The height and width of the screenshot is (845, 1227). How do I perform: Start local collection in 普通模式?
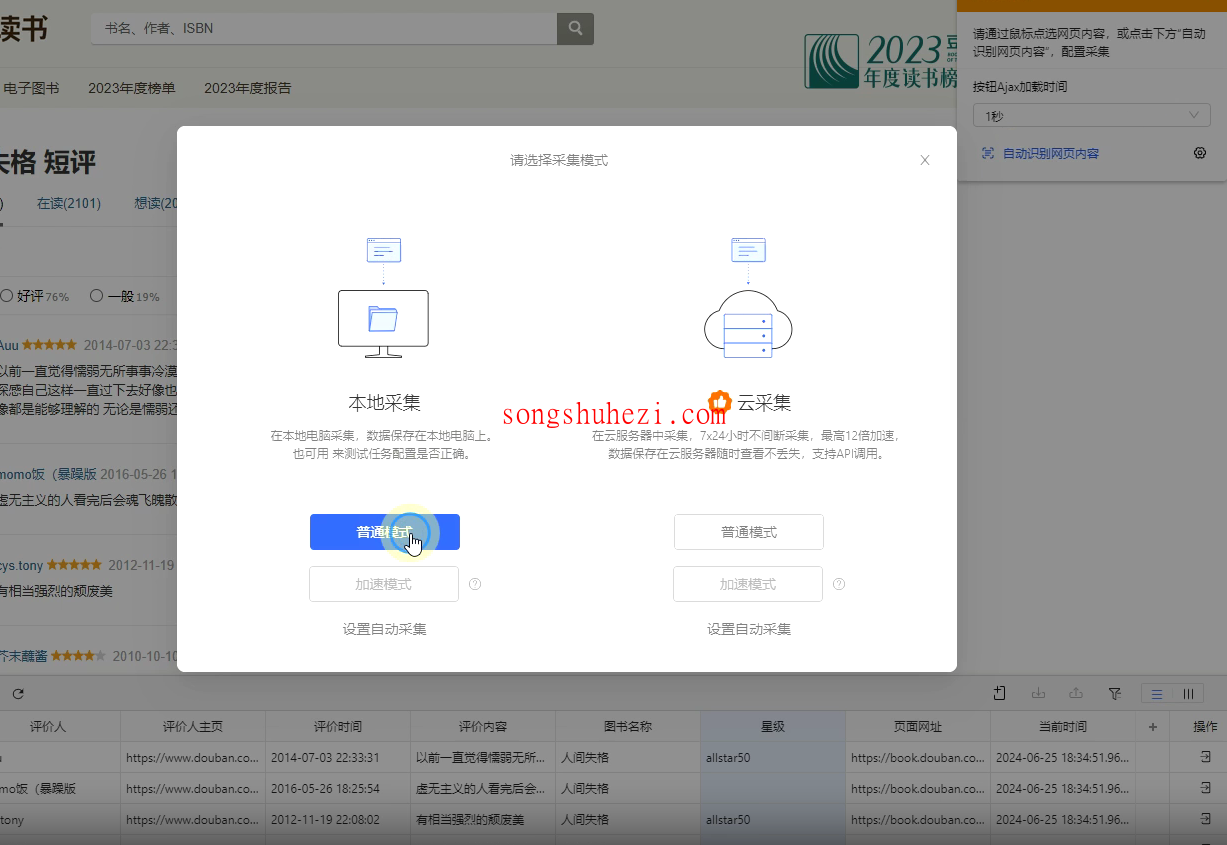coord(385,532)
